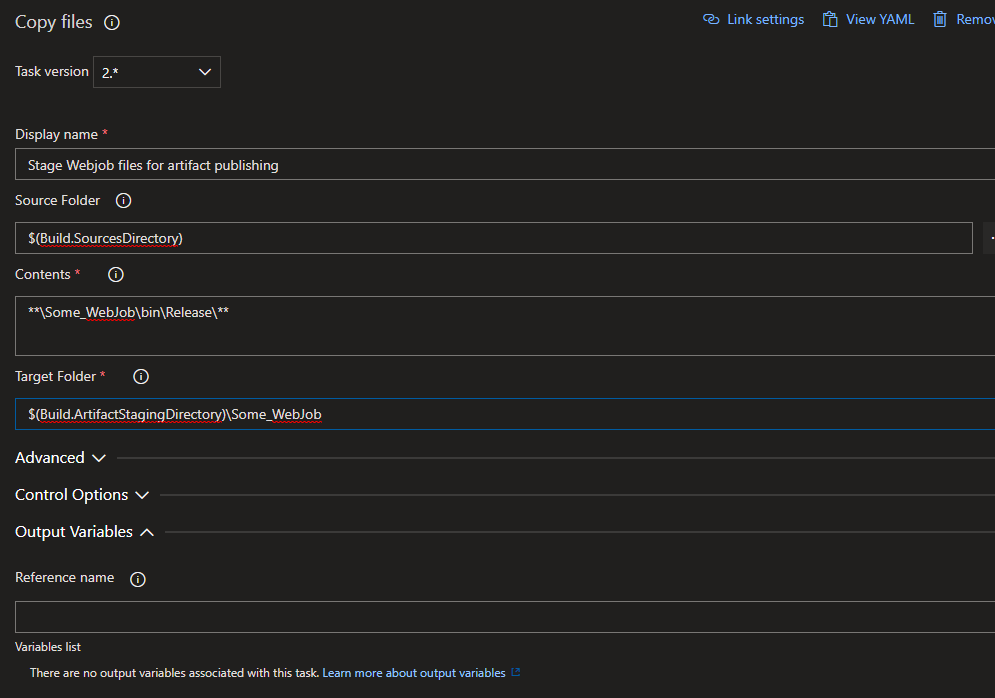Click the Target Folder info icon
Image resolution: width=995 pixels, height=698 pixels.
click(141, 377)
